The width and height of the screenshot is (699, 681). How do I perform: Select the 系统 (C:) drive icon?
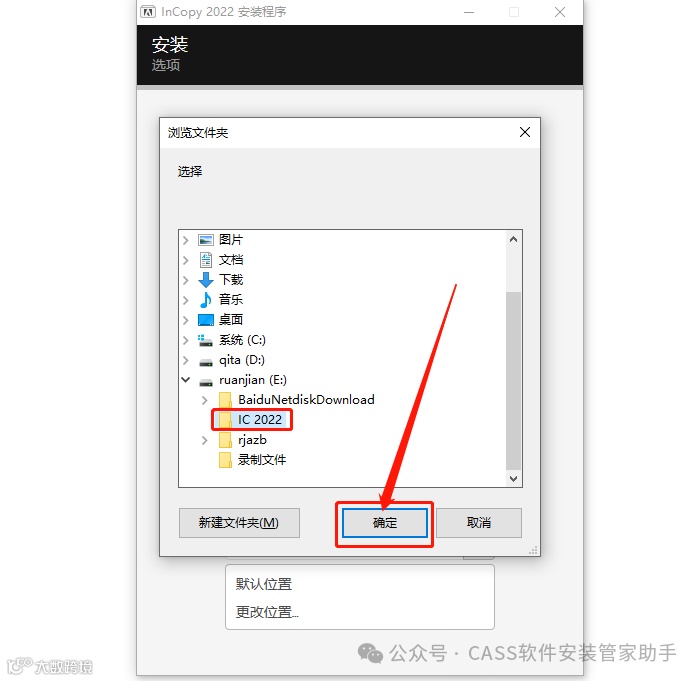[x=206, y=340]
